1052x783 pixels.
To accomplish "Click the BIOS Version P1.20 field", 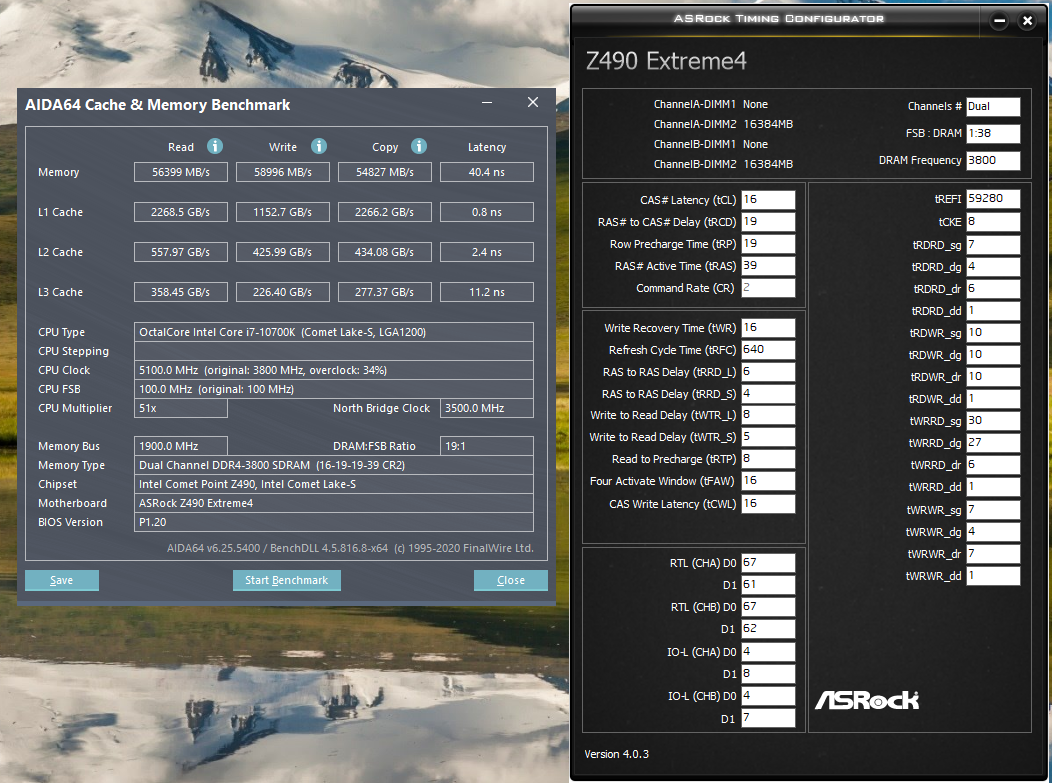I will point(333,522).
